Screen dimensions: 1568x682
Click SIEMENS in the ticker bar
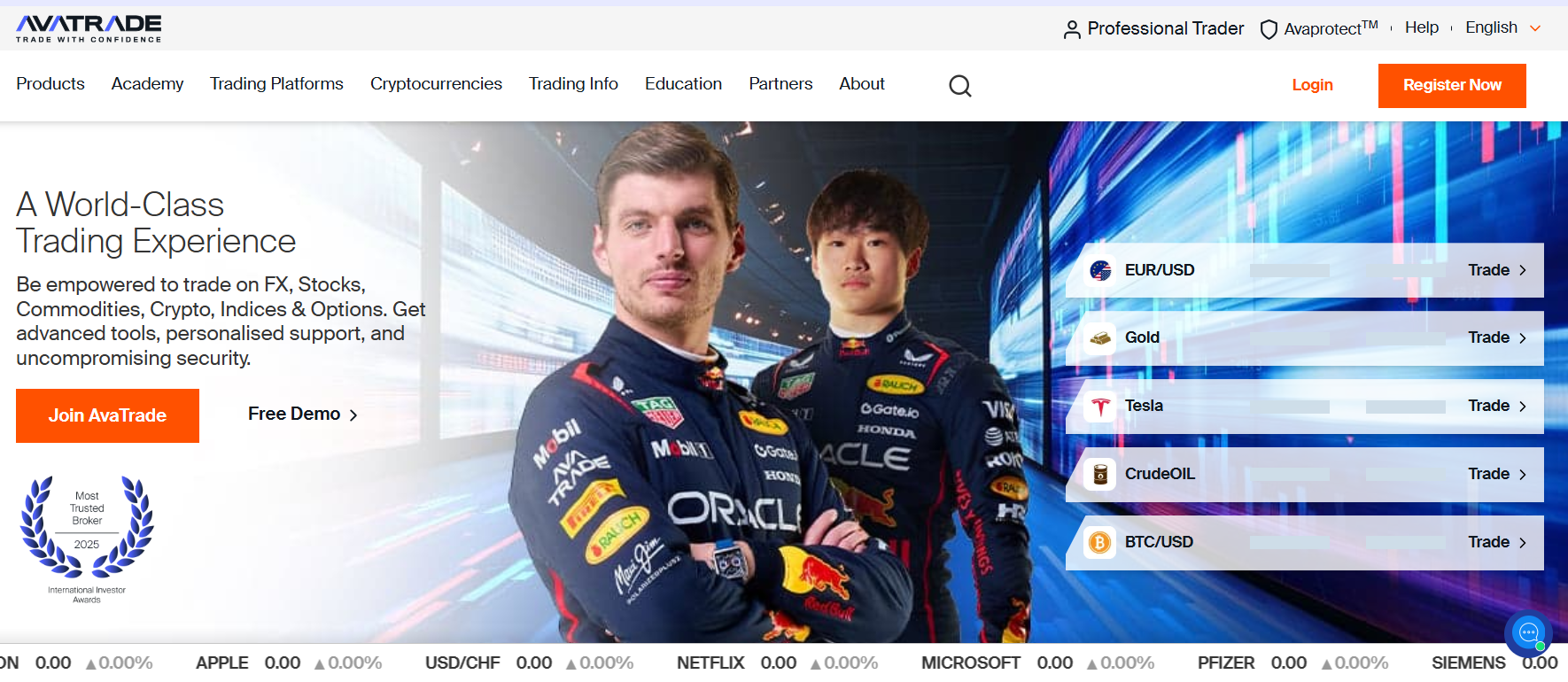point(1469,663)
